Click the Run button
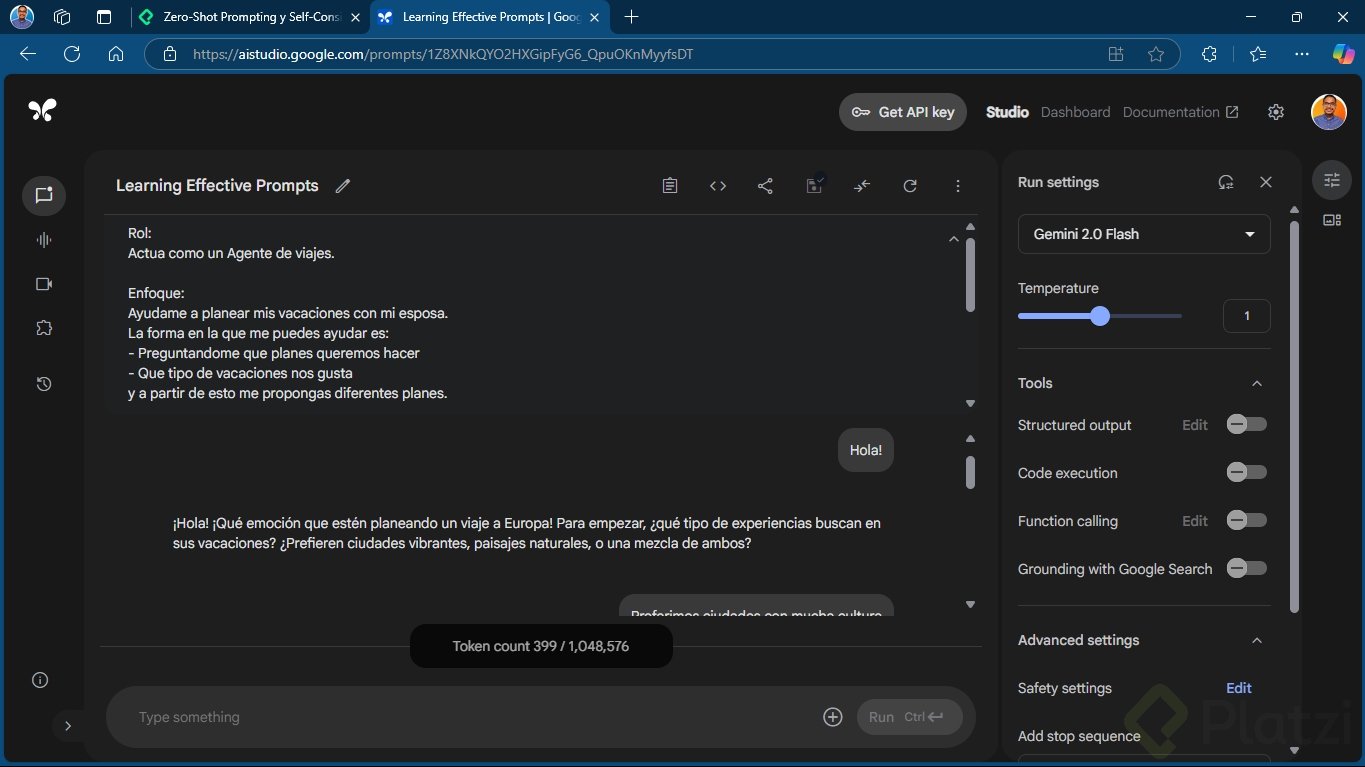Screen dimensions: 1365x767 [x=909, y=717]
